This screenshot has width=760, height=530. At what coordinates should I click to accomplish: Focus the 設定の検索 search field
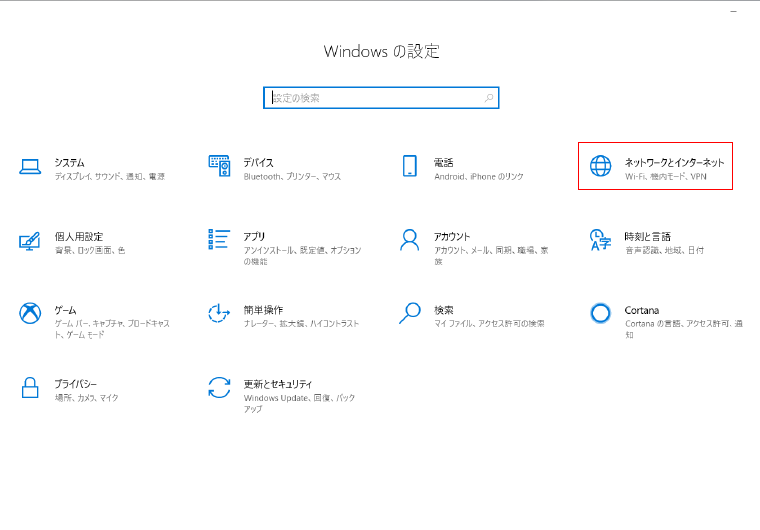click(381, 98)
